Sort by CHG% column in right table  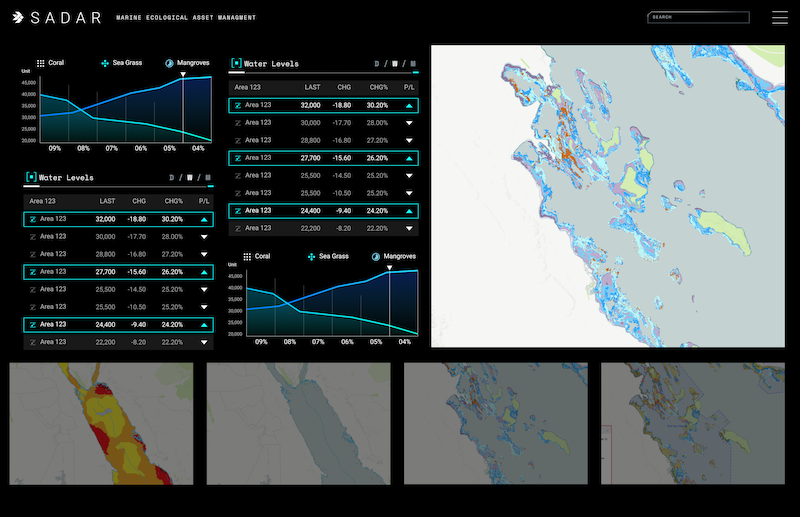pyautogui.click(x=376, y=88)
